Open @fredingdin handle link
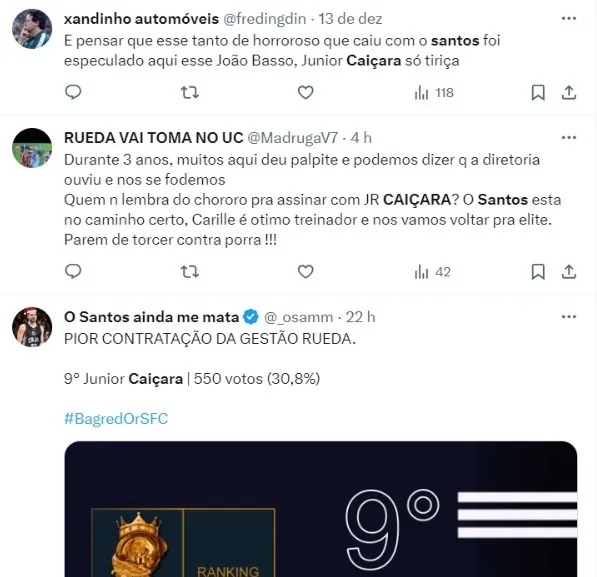This screenshot has width=597, height=577. (265, 19)
